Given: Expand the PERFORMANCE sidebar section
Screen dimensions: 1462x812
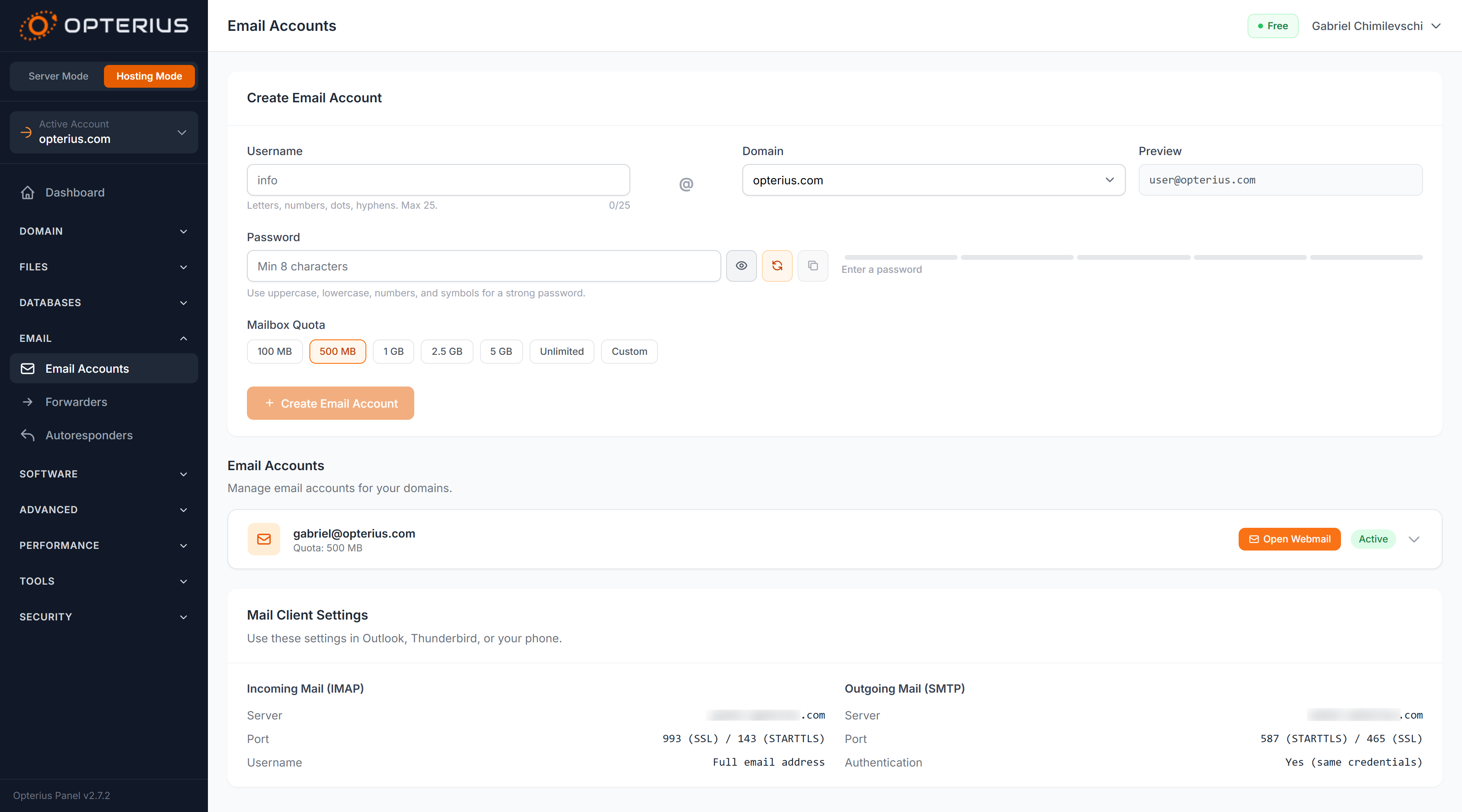Looking at the screenshot, I should tap(104, 545).
